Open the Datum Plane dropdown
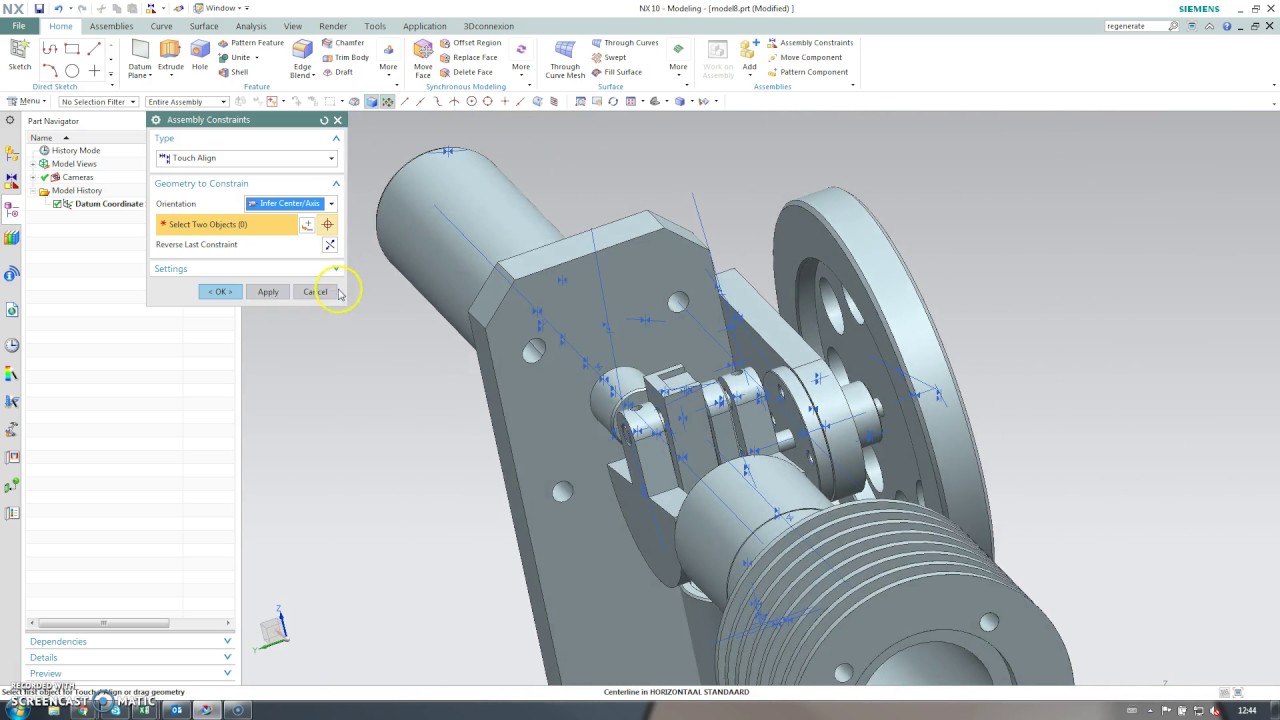 [140, 71]
